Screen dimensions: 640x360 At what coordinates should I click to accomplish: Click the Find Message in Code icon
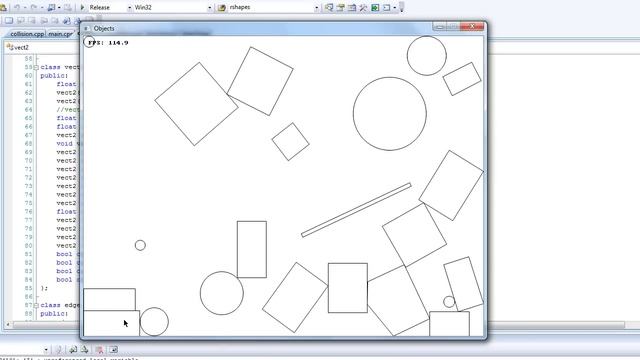[x=59, y=349]
